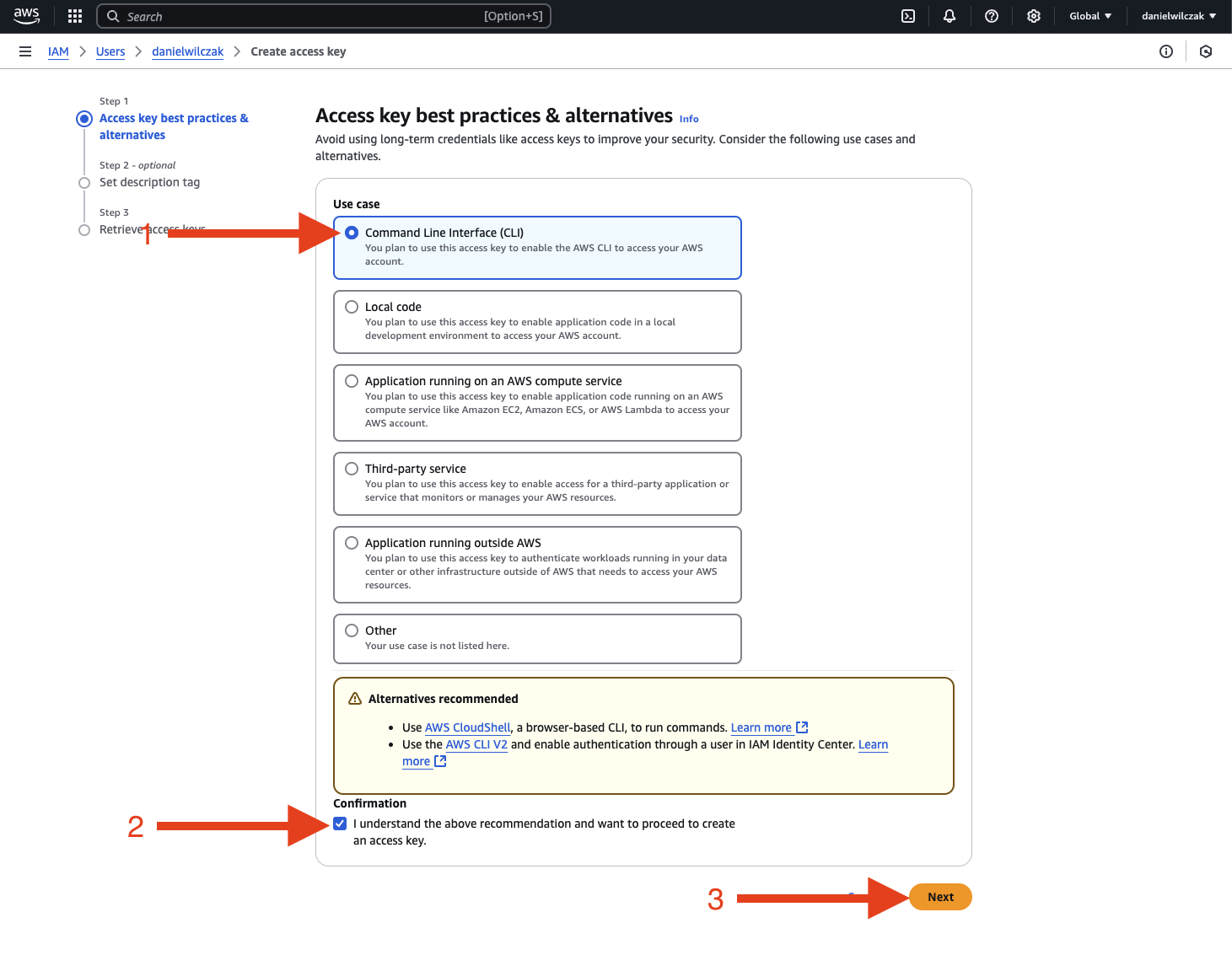The height and width of the screenshot is (955, 1232).
Task: Focus the top Search field
Action: coord(324,16)
